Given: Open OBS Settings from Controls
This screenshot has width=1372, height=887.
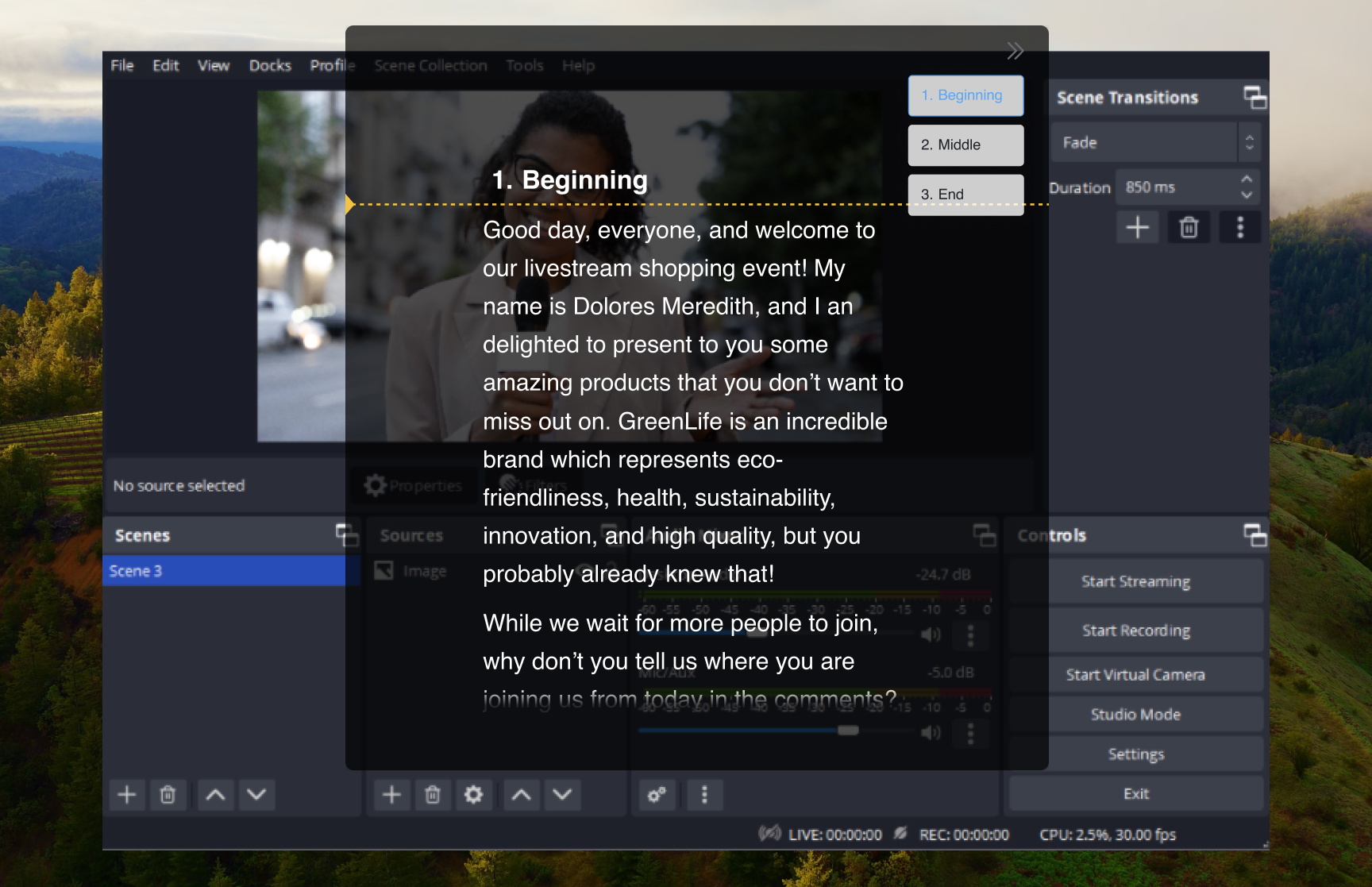Looking at the screenshot, I should 1136,754.
